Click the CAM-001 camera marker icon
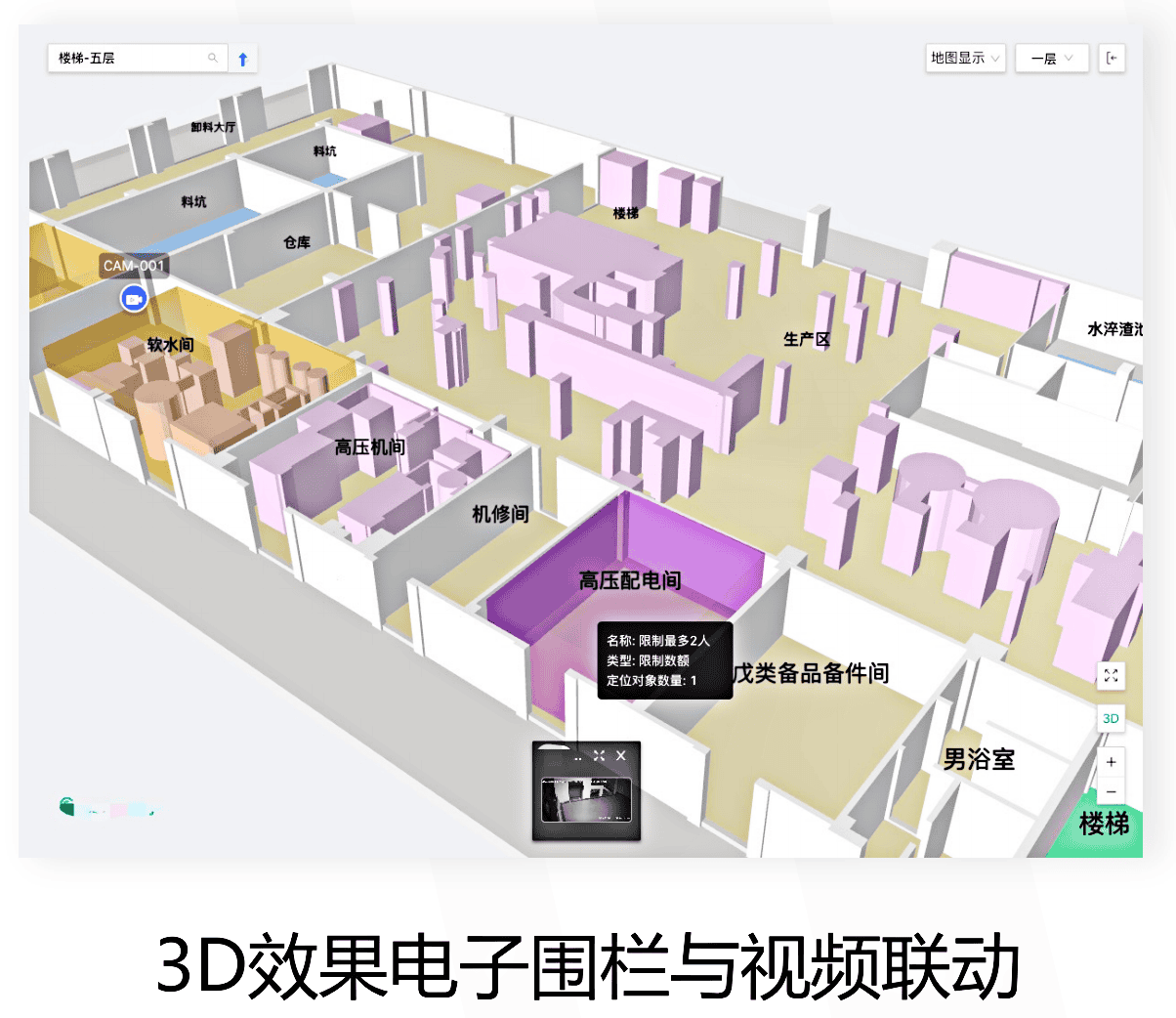Image resolution: width=1176 pixels, height=1018 pixels. (134, 298)
